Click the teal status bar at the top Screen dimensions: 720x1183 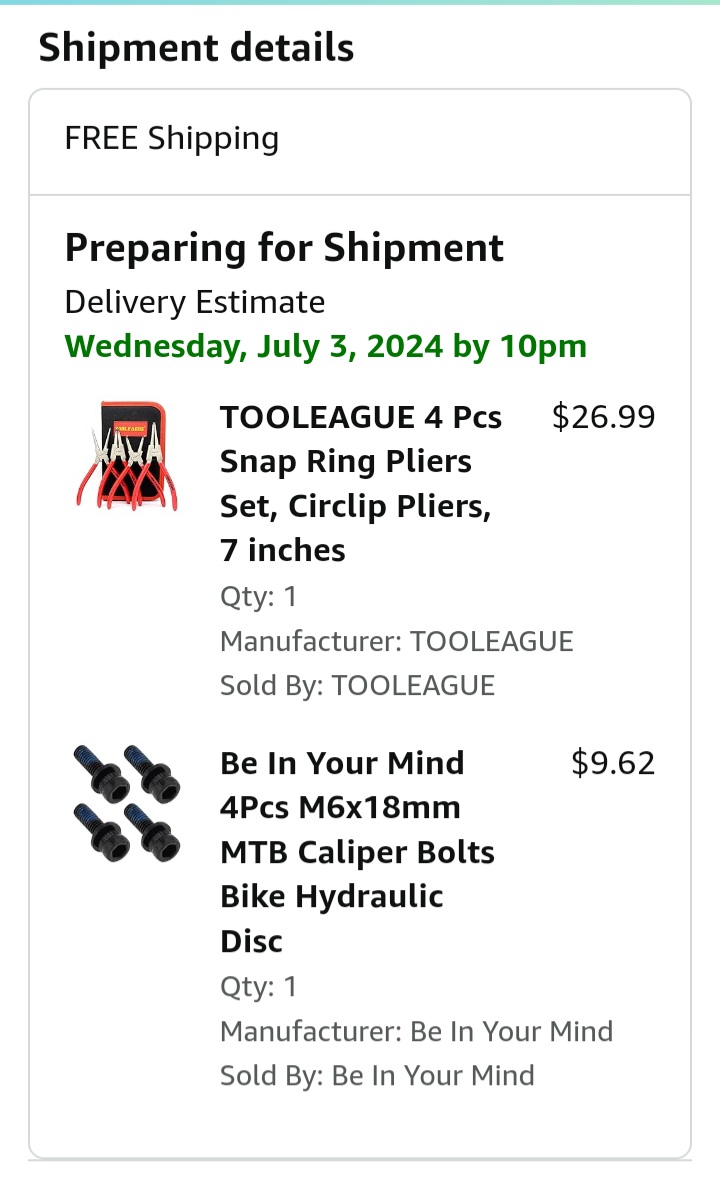(x=360, y=4)
